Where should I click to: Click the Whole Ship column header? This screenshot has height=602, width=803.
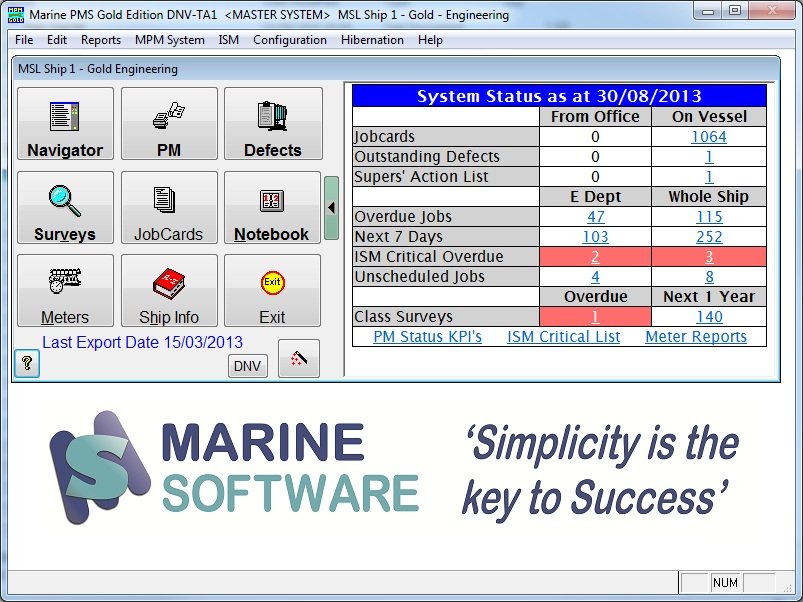(x=709, y=197)
